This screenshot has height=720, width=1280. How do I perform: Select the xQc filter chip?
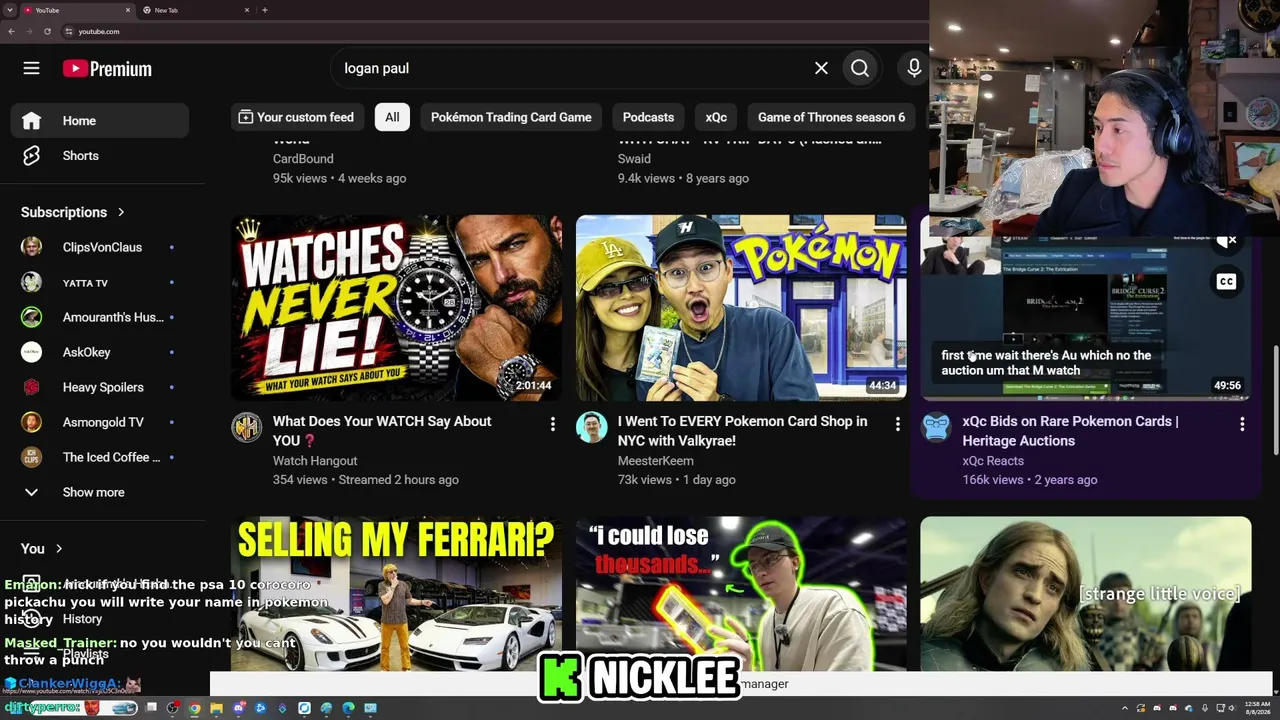(x=716, y=117)
